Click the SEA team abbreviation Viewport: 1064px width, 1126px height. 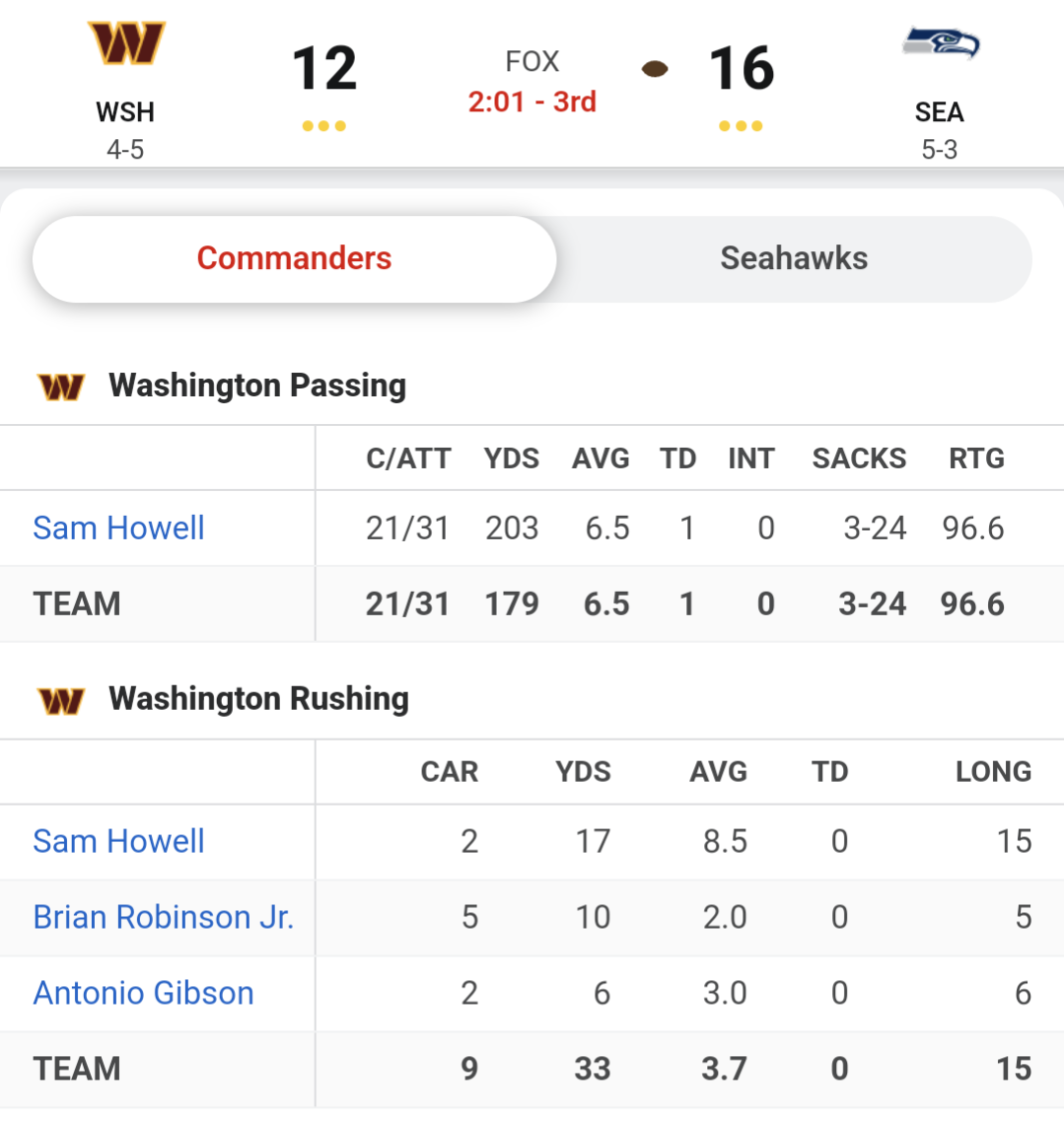pyautogui.click(x=939, y=112)
